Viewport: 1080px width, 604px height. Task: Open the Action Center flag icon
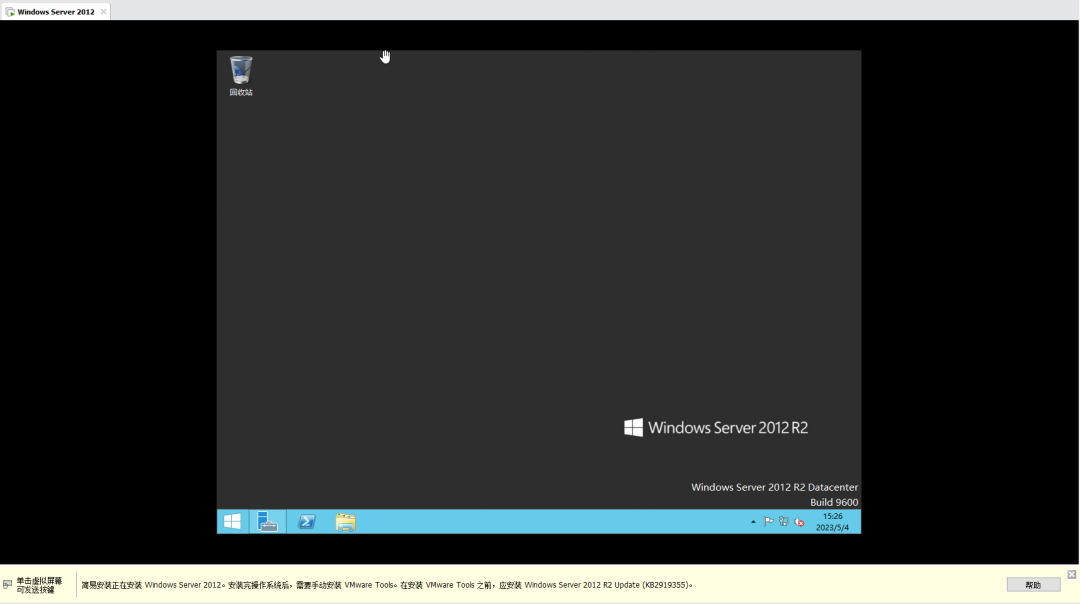[769, 522]
